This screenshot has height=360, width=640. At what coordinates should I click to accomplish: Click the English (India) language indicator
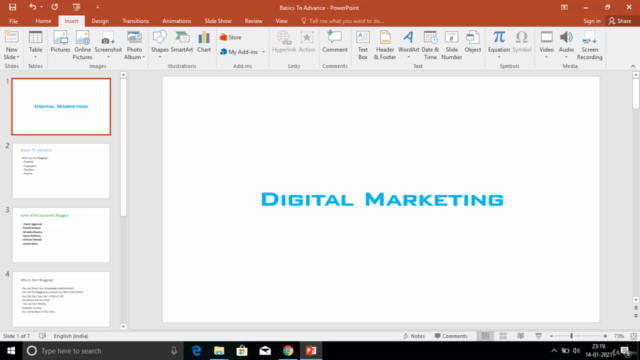click(71, 336)
